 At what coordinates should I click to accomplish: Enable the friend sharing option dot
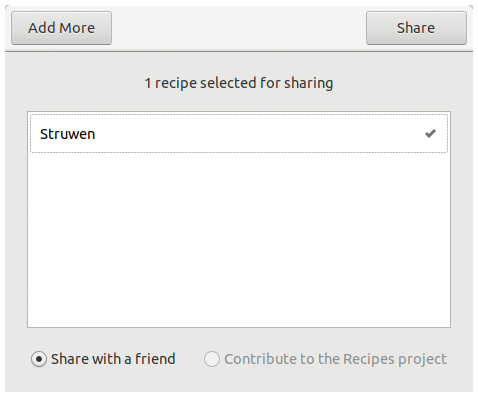click(x=39, y=359)
